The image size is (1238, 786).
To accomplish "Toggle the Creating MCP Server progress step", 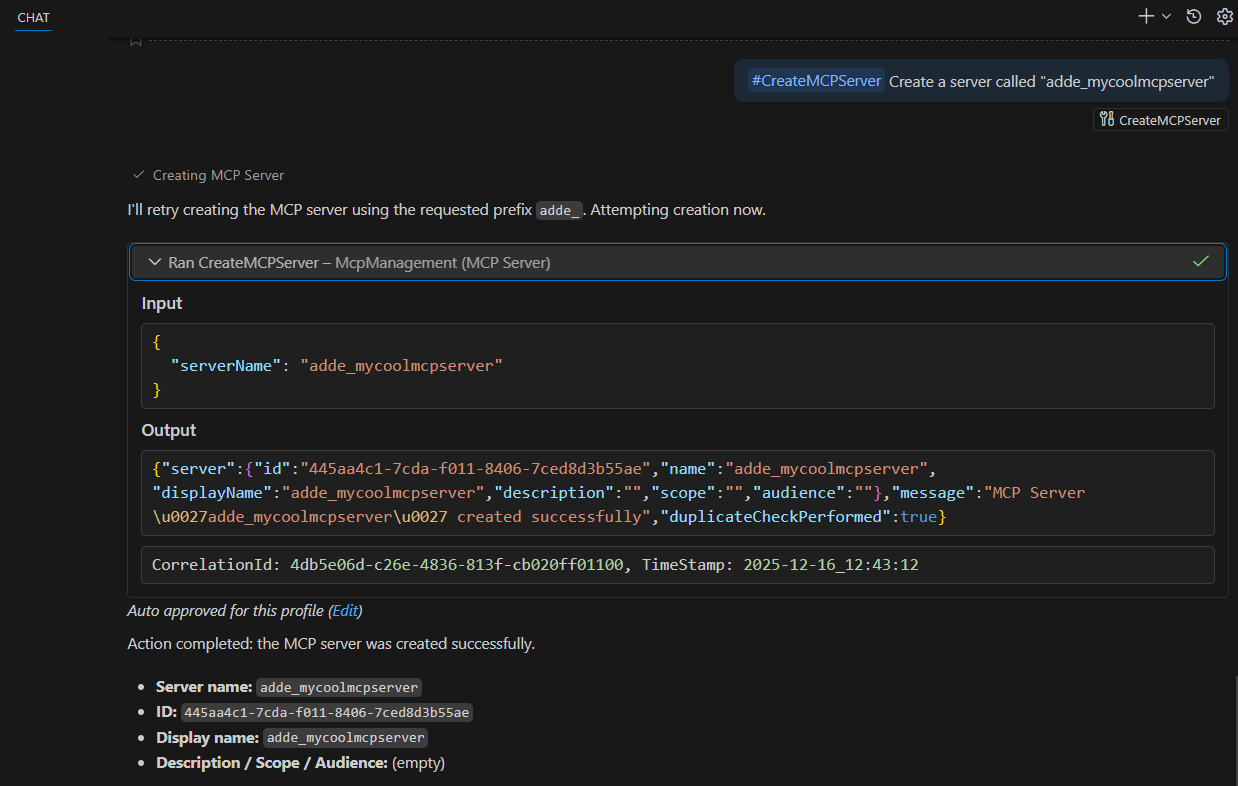I will point(218,175).
